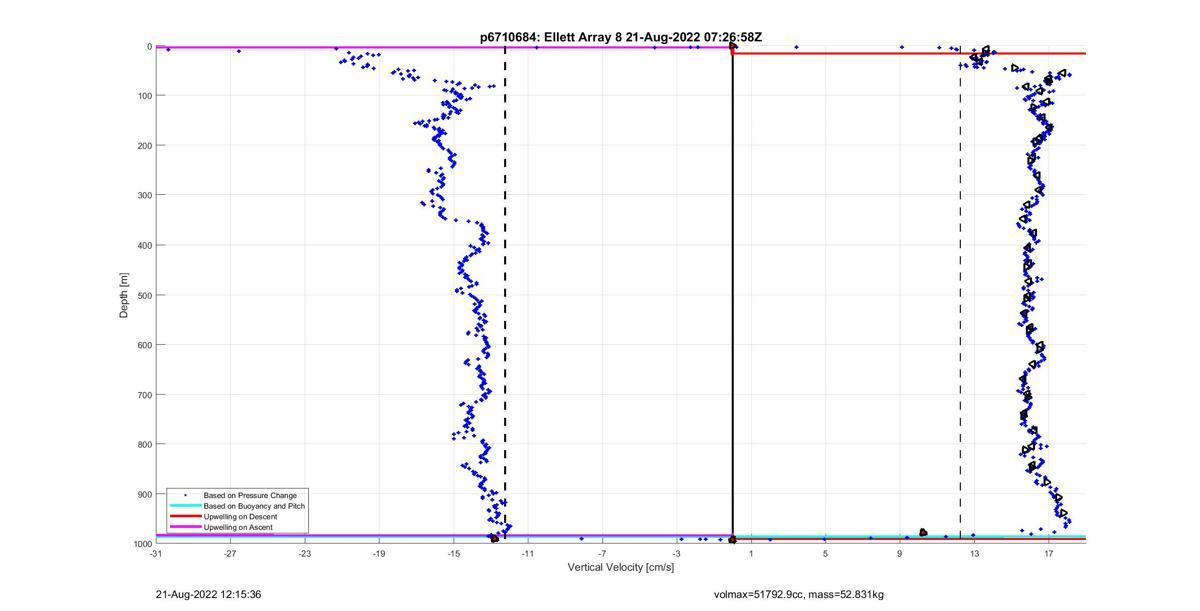Click the magenta line legend sample
Screen dimensions: 1200x611
tap(184, 527)
